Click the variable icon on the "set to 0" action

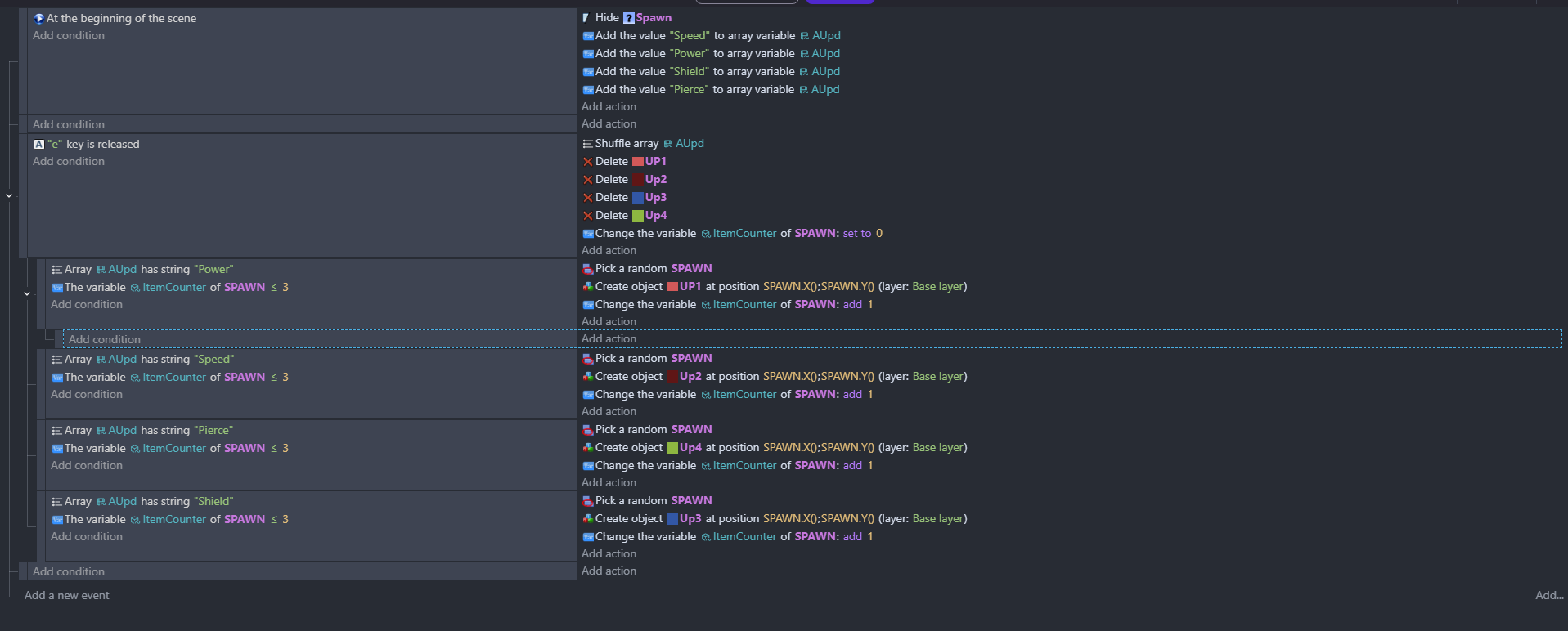point(587,234)
